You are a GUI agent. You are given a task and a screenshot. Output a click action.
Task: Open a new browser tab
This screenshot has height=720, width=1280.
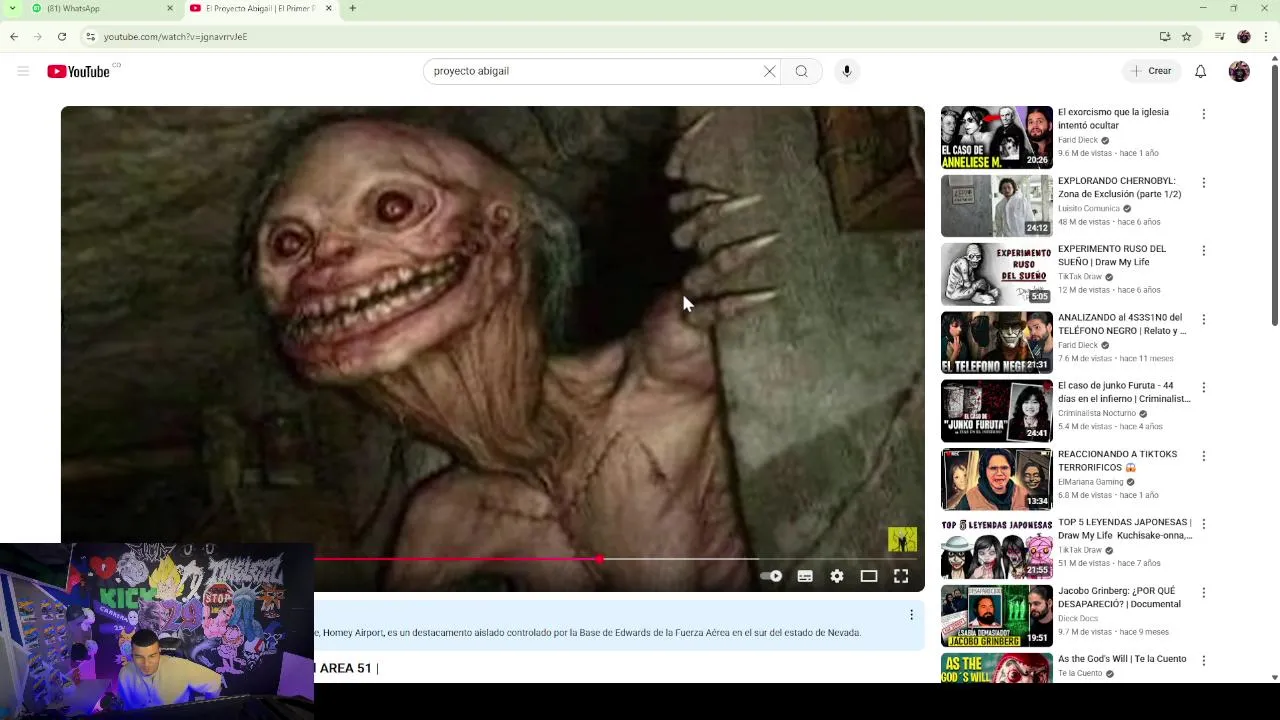(x=353, y=9)
